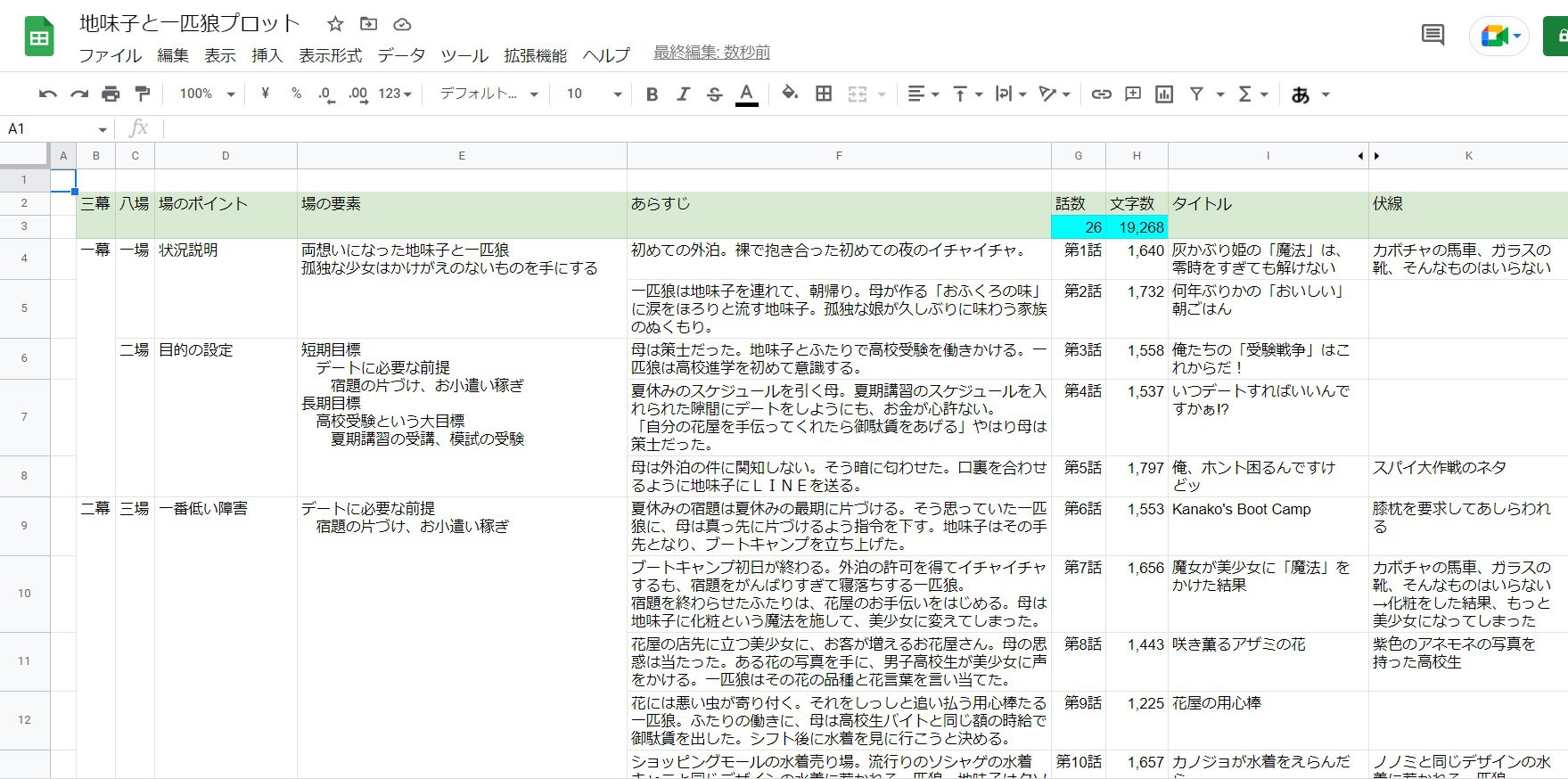This screenshot has height=779, width=1568.
Task: Open the 100% zoom dropdown
Action: coord(207,94)
